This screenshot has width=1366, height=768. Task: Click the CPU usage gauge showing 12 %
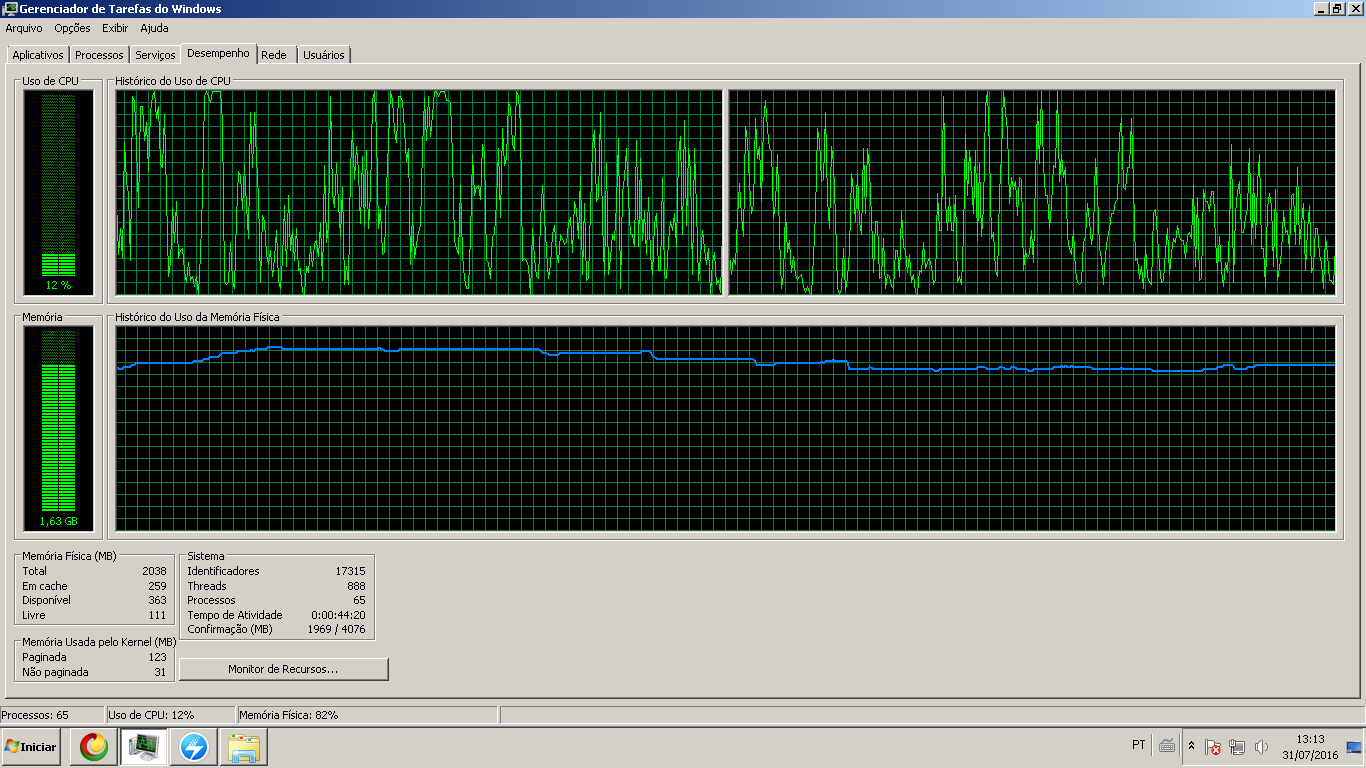click(58, 192)
